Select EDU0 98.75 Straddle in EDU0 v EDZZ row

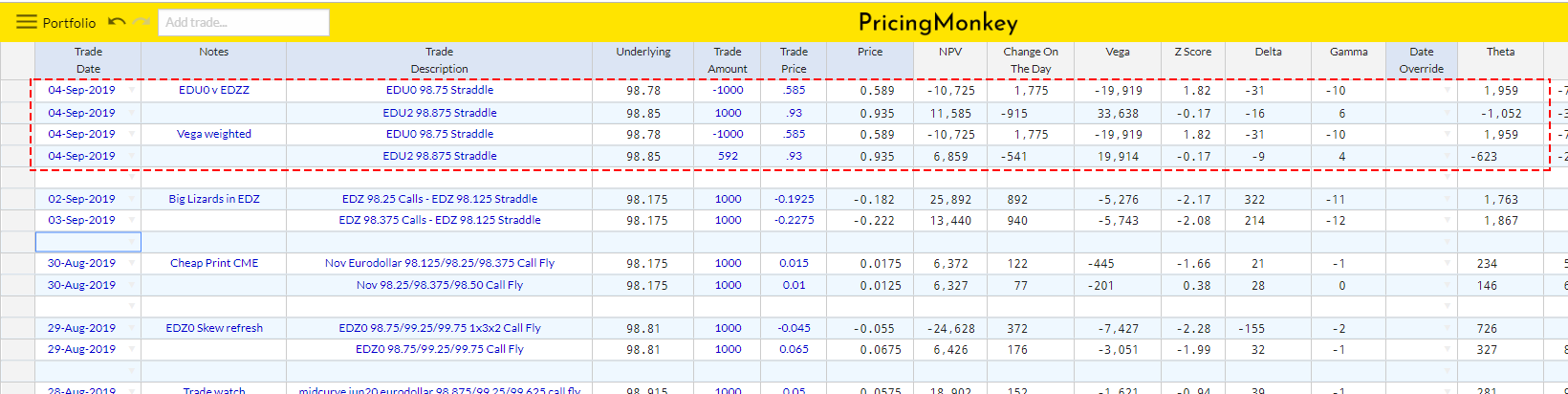(439, 90)
